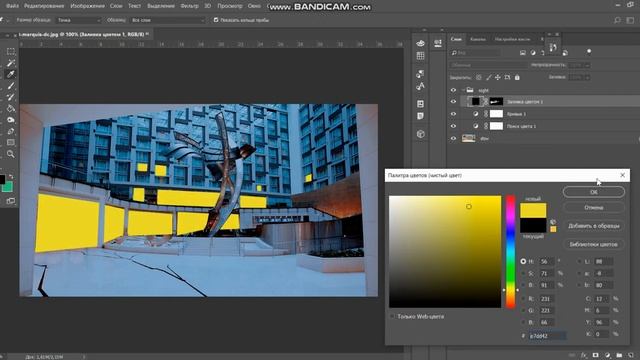640x360 pixels.
Task: Filter layers by pixel layers icon
Action: (x=523, y=53)
